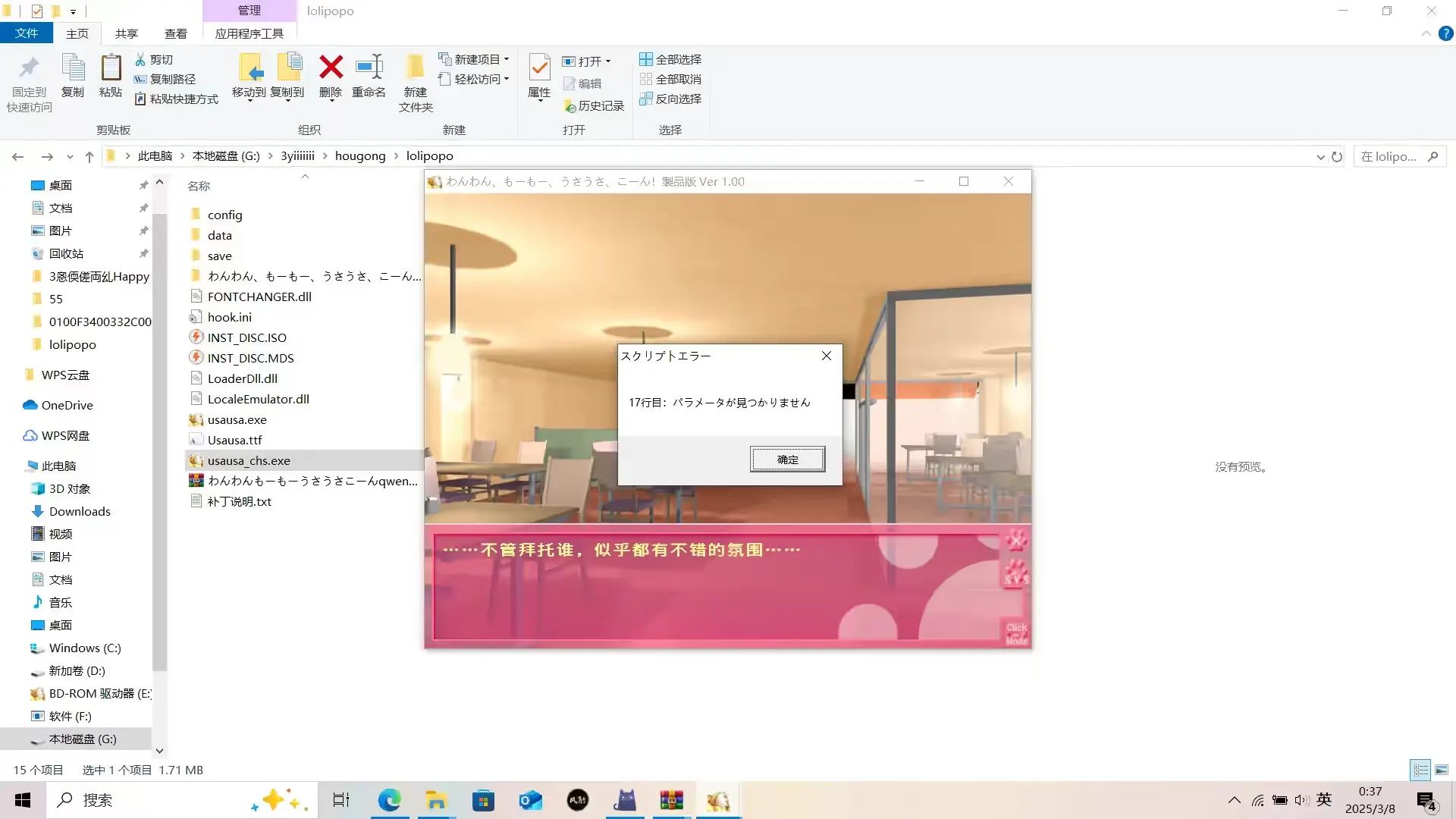The width and height of the screenshot is (1456, 819).
Task: Click Invert selection (反向选择)
Action: click(670, 99)
